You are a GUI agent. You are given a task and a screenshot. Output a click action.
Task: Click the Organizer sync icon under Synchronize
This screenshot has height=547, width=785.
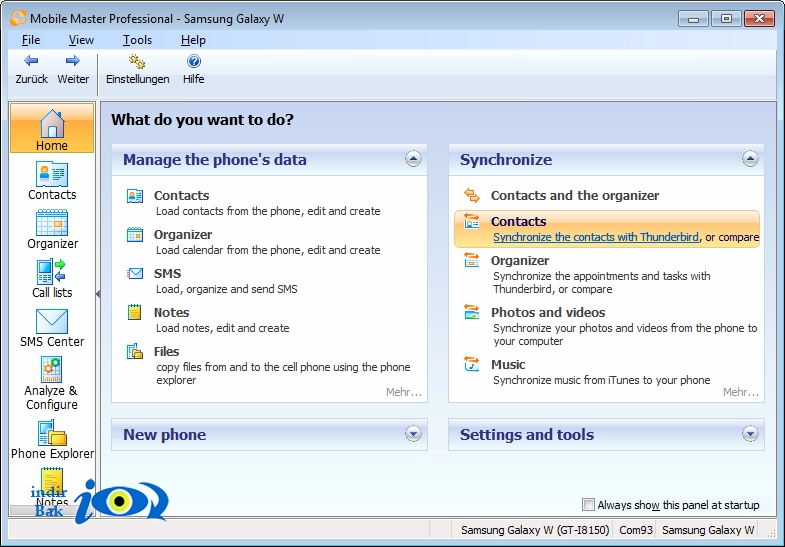(x=472, y=260)
